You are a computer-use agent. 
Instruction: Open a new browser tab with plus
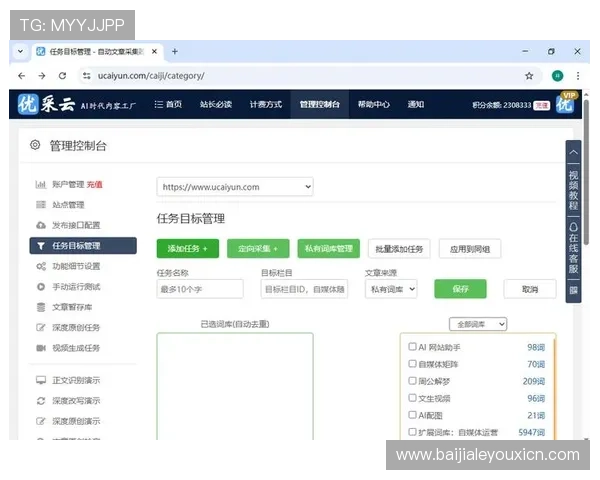(174, 51)
